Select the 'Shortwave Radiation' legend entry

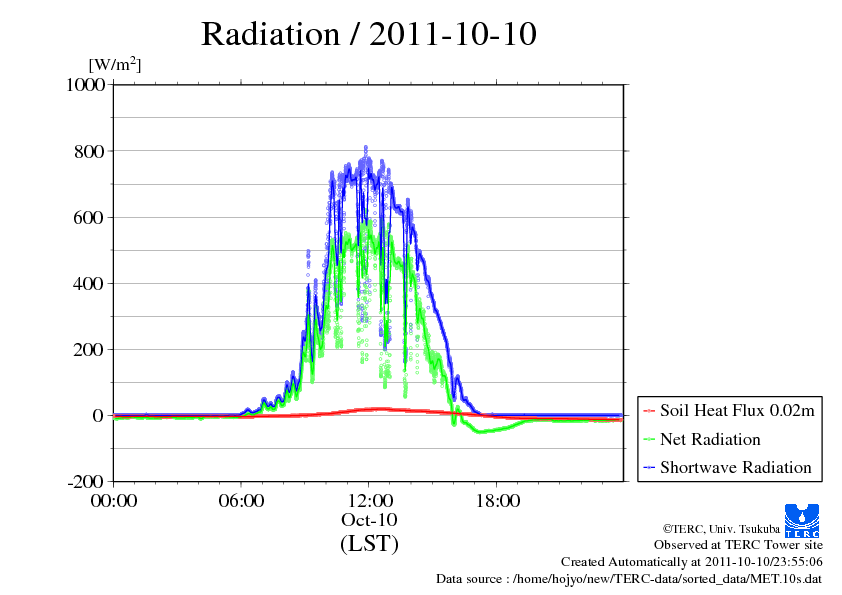727,467
